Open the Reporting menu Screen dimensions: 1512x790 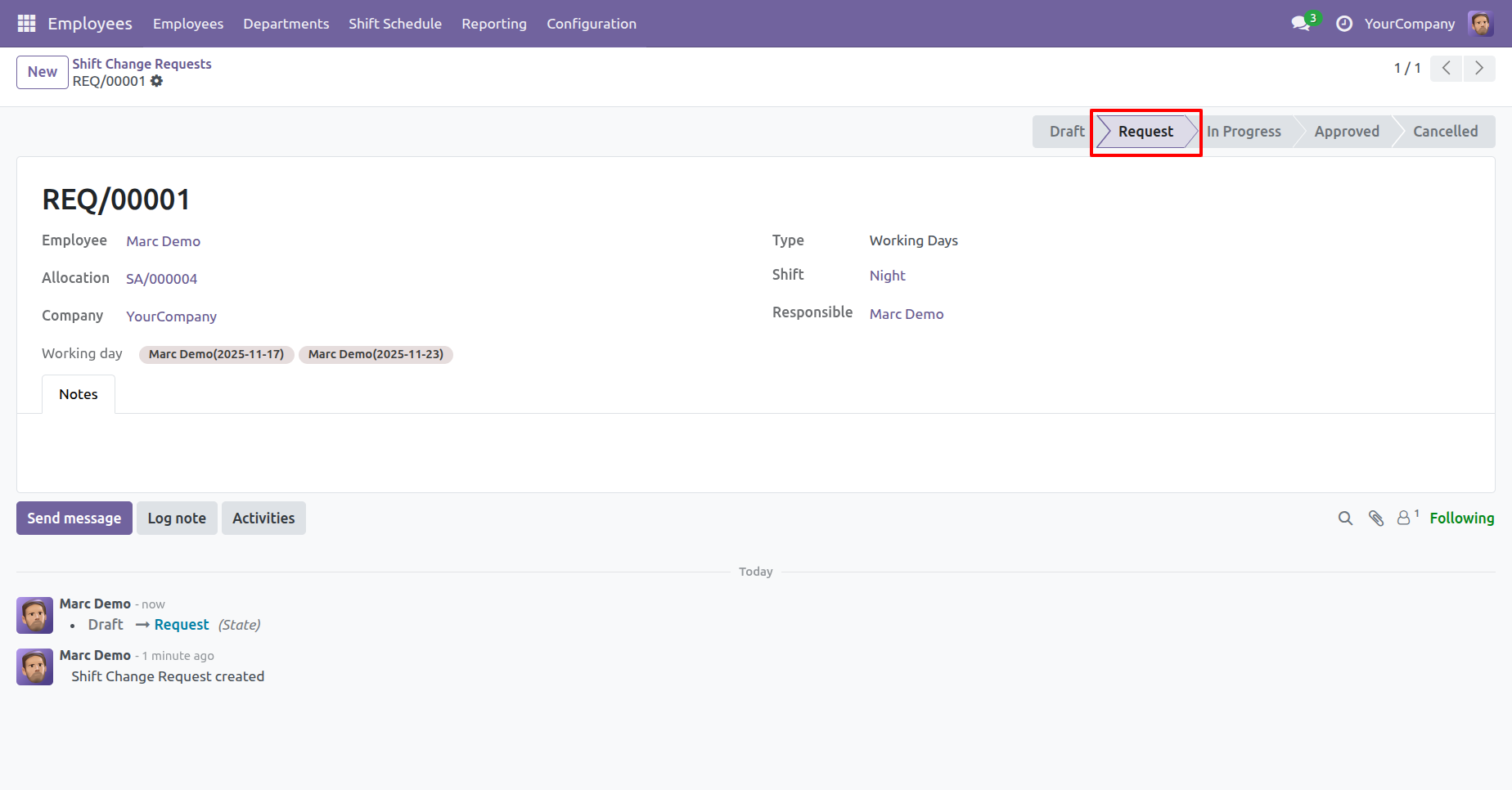494,24
